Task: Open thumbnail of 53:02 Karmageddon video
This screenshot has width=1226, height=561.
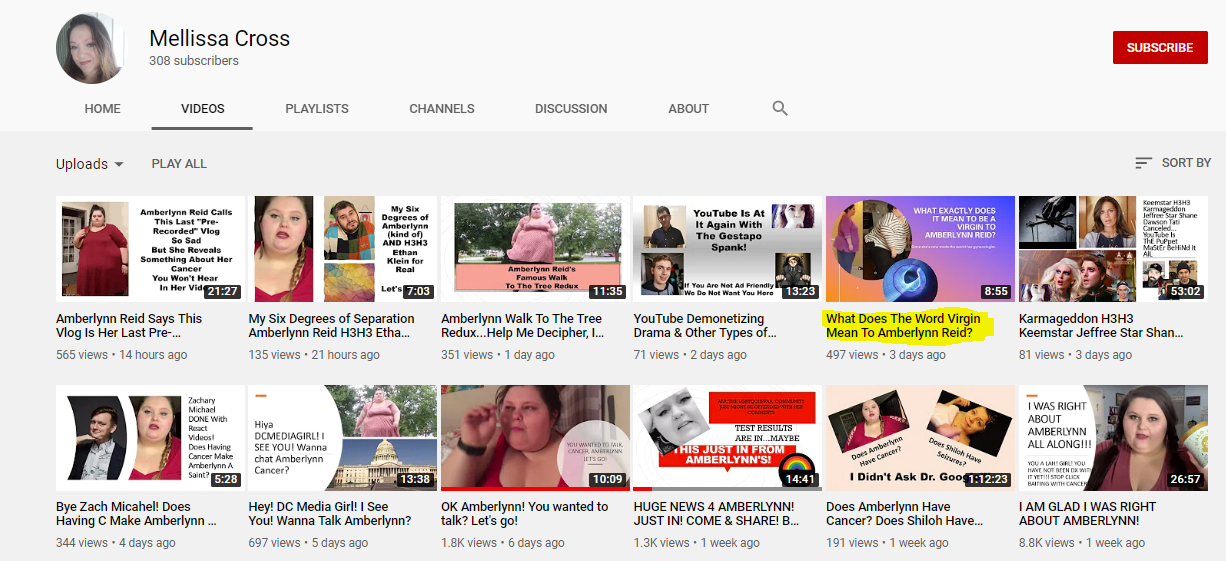Action: (1113, 249)
